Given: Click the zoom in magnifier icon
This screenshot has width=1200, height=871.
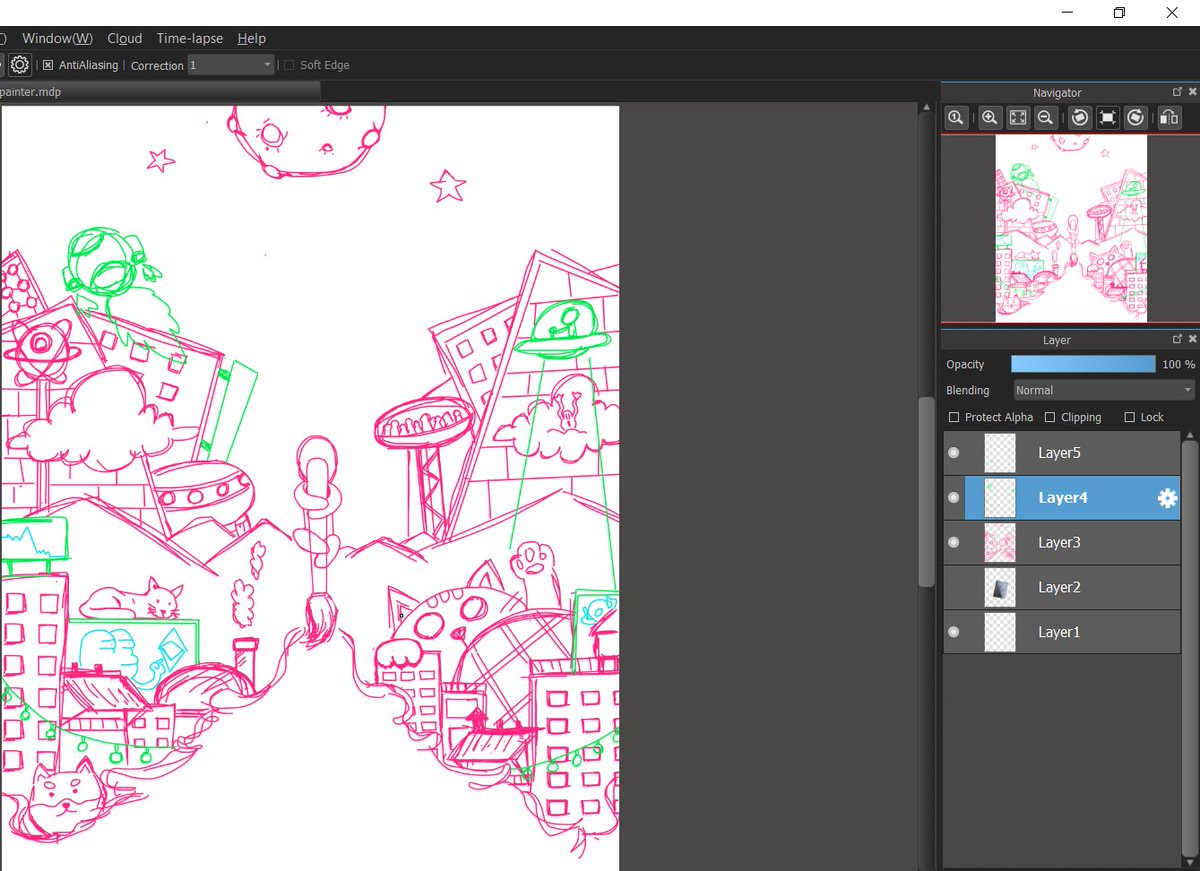Looking at the screenshot, I should tap(990, 117).
